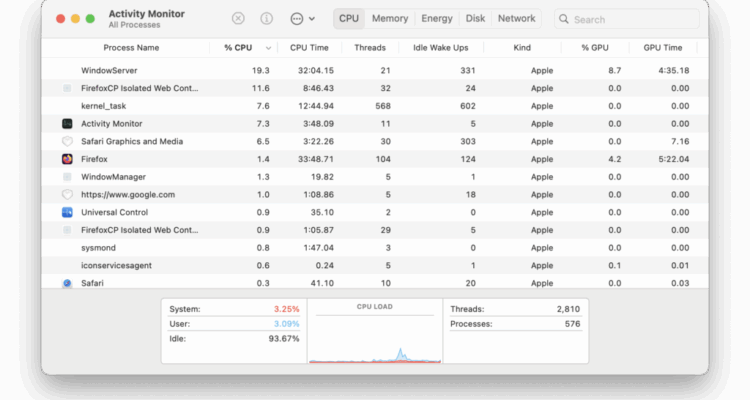Open the more options ellipsis menu
This screenshot has width=750, height=400.
pos(302,19)
